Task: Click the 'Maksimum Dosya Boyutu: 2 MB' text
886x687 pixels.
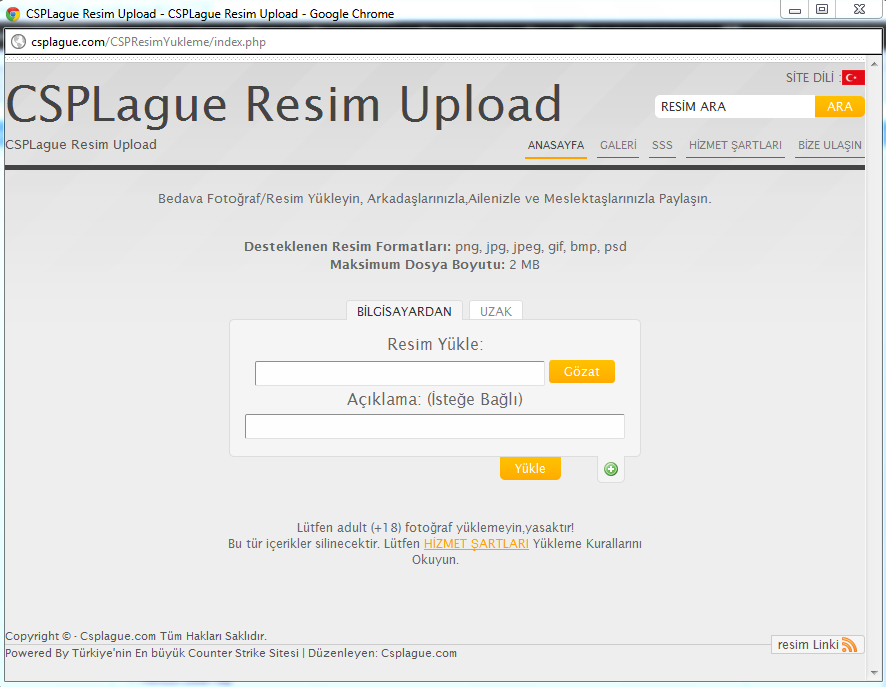Action: pyautogui.click(x=435, y=264)
